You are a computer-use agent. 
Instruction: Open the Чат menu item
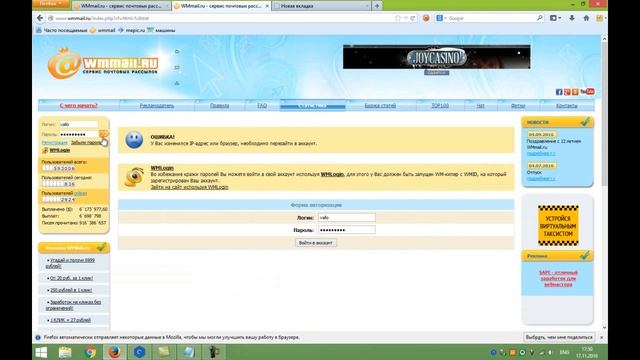[480, 105]
